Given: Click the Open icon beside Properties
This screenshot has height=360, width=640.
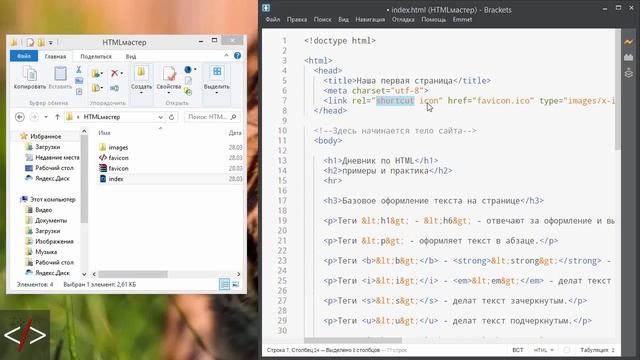Looking at the screenshot, I should tap(188, 70).
